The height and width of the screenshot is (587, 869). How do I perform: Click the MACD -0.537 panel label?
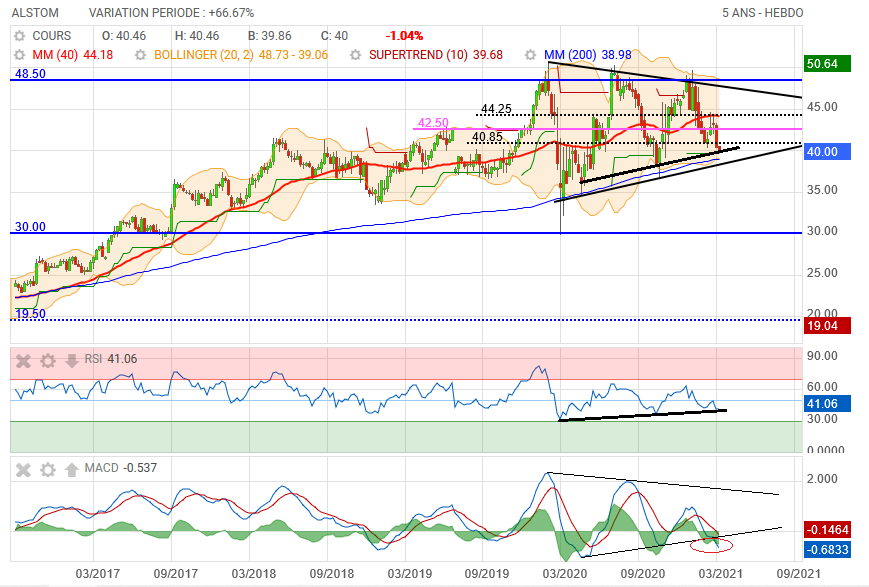coord(121,468)
